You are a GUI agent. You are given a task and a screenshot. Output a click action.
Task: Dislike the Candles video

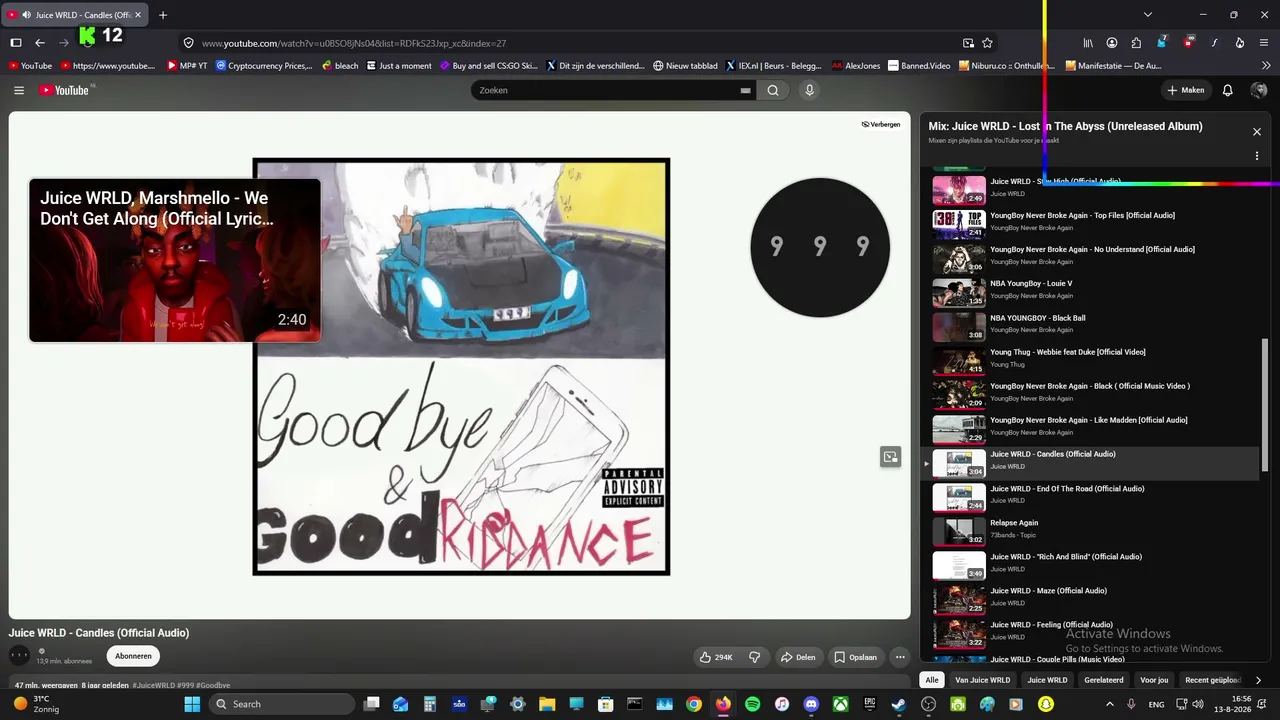coord(755,657)
